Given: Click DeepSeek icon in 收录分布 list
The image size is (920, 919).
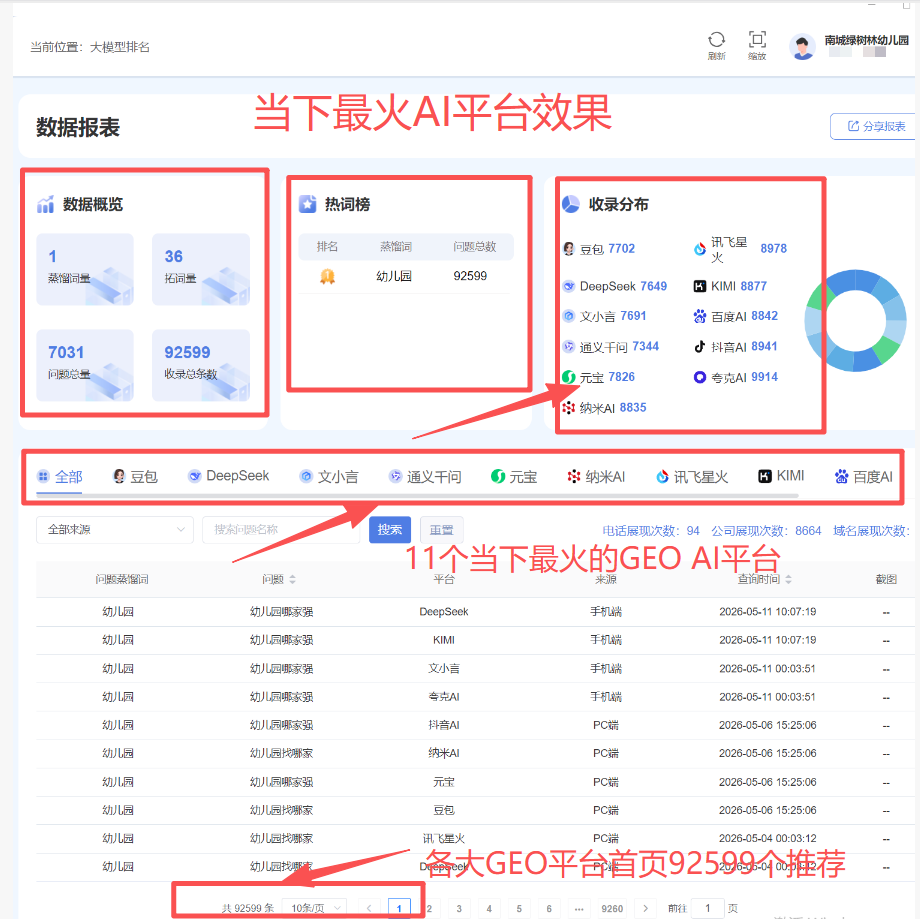Looking at the screenshot, I should tap(569, 286).
